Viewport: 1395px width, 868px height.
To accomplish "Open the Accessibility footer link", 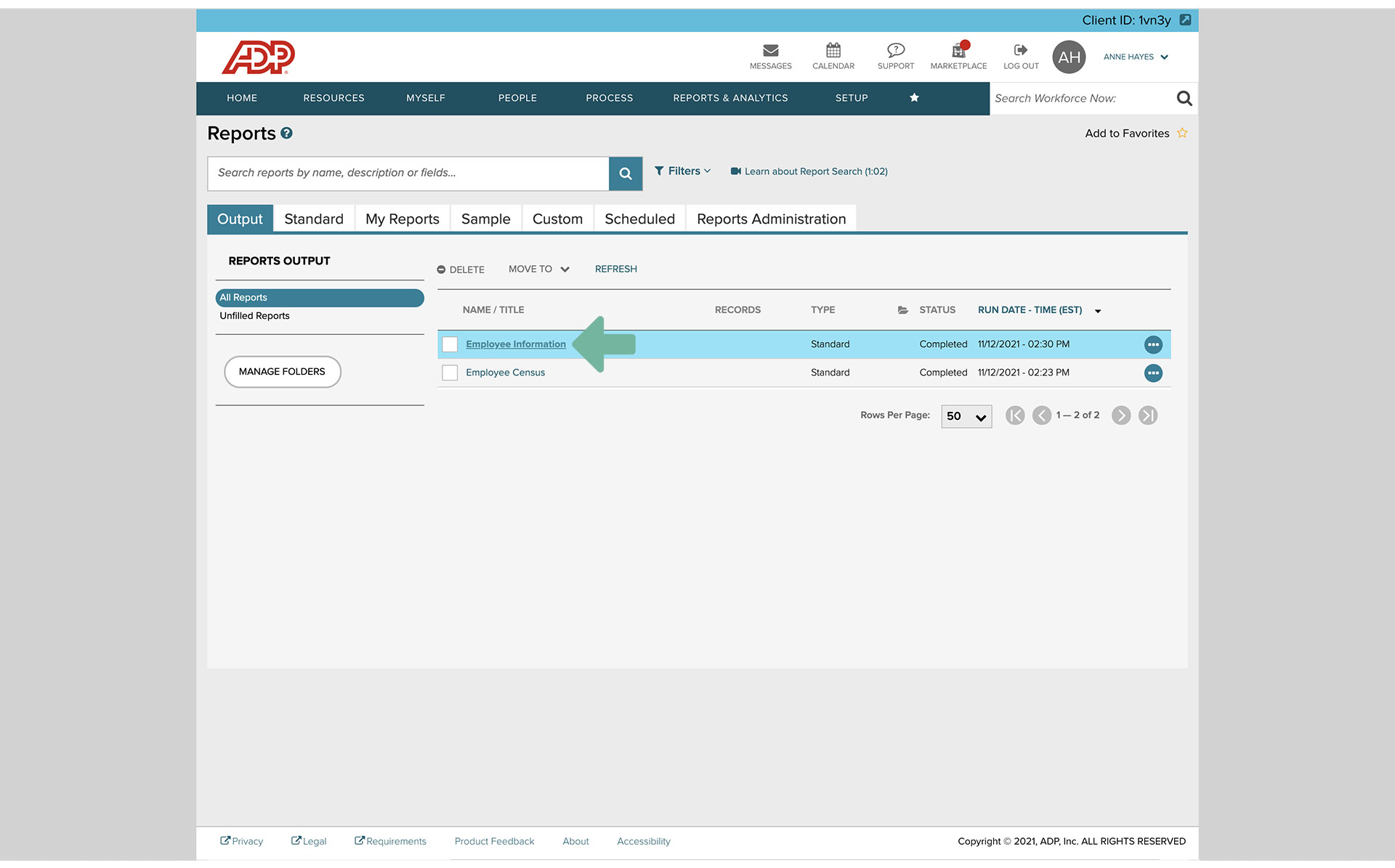I will (x=644, y=841).
